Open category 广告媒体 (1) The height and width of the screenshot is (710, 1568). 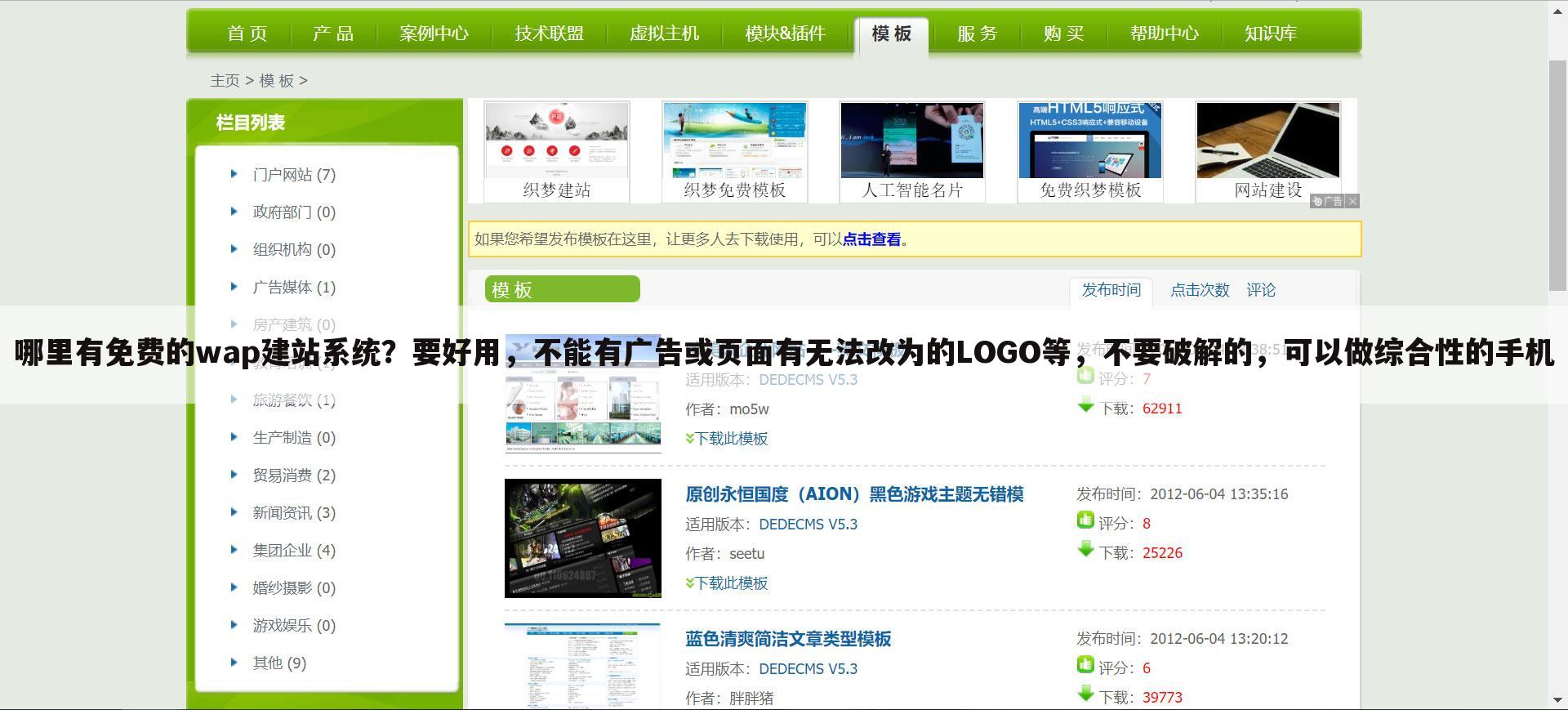(x=294, y=288)
